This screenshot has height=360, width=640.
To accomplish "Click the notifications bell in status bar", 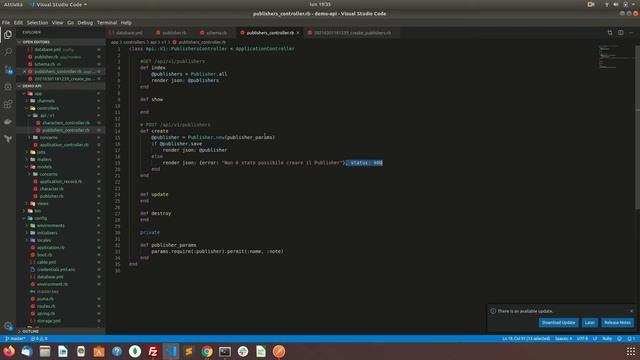I will (x=631, y=339).
